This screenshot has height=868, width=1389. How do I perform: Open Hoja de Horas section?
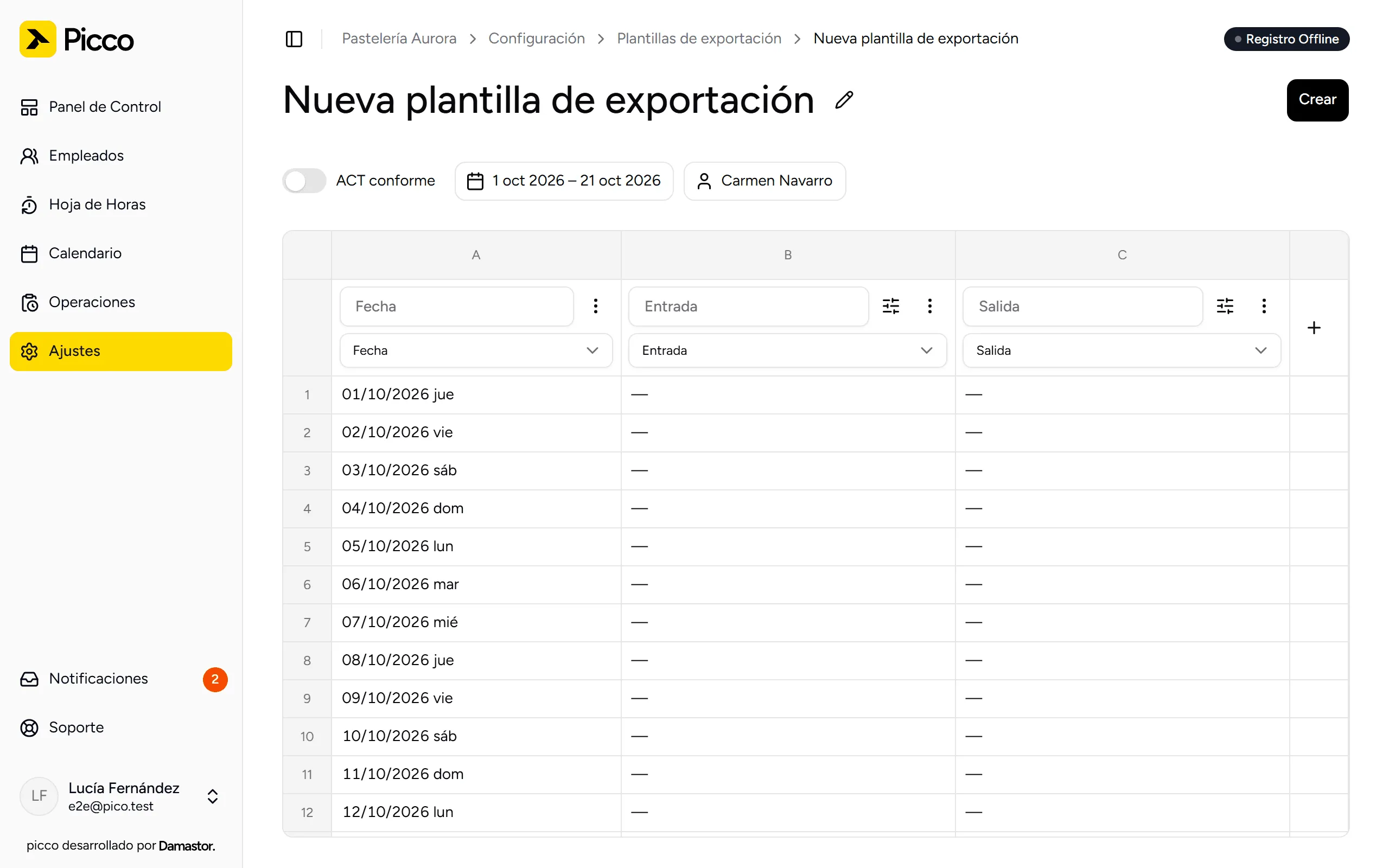click(x=120, y=205)
